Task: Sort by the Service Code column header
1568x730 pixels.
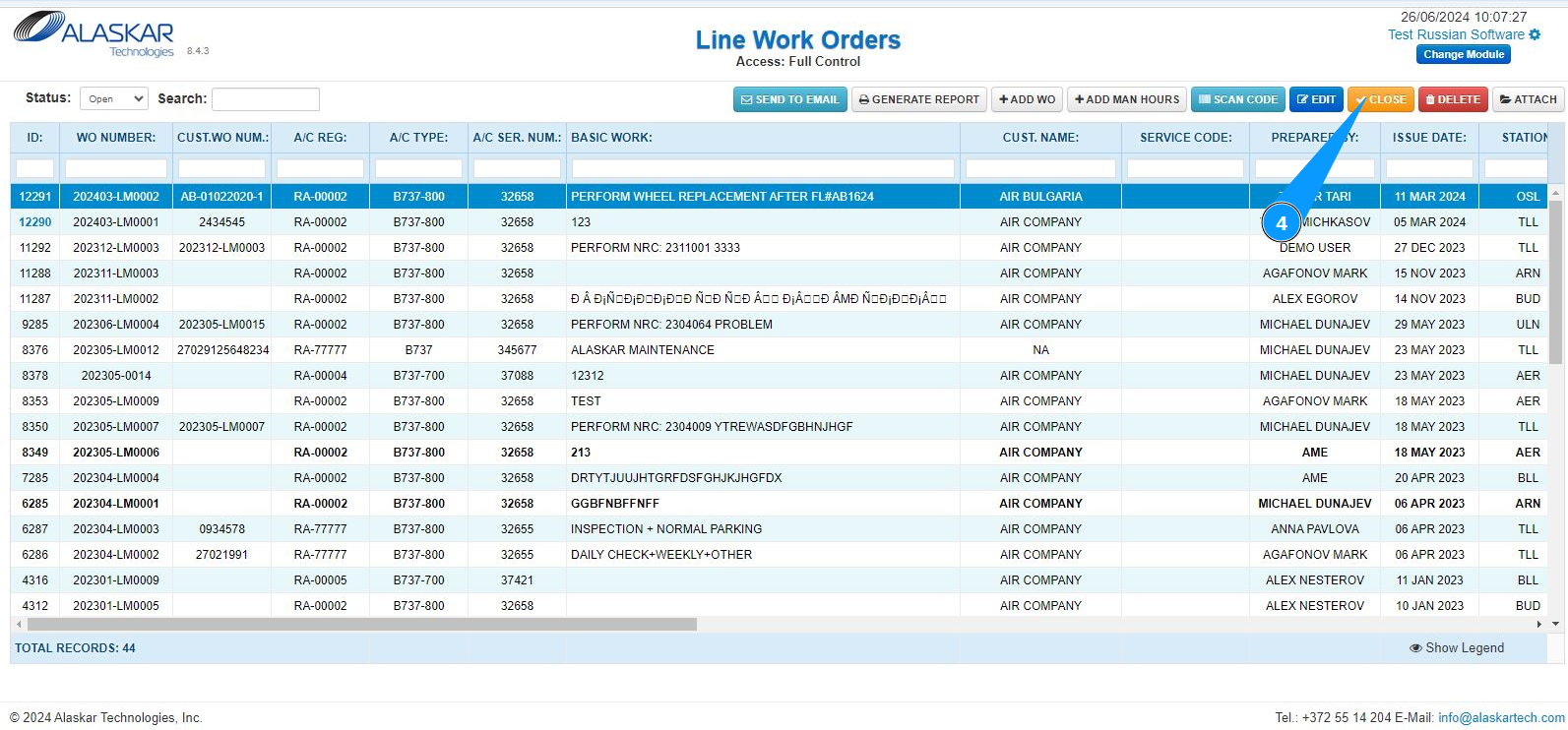Action: (1186, 138)
